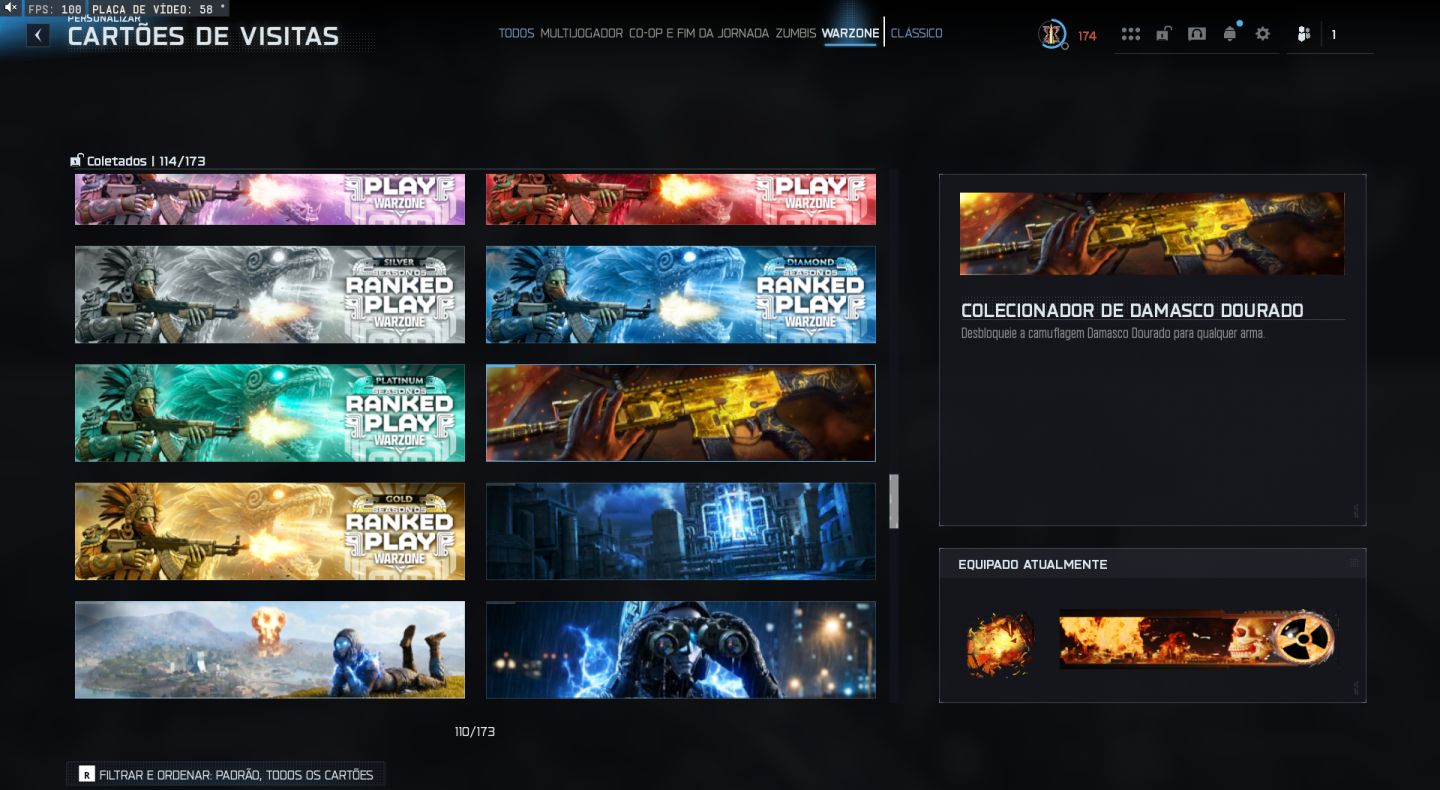Open the settings gear
This screenshot has height=790, width=1440.
1263,34
